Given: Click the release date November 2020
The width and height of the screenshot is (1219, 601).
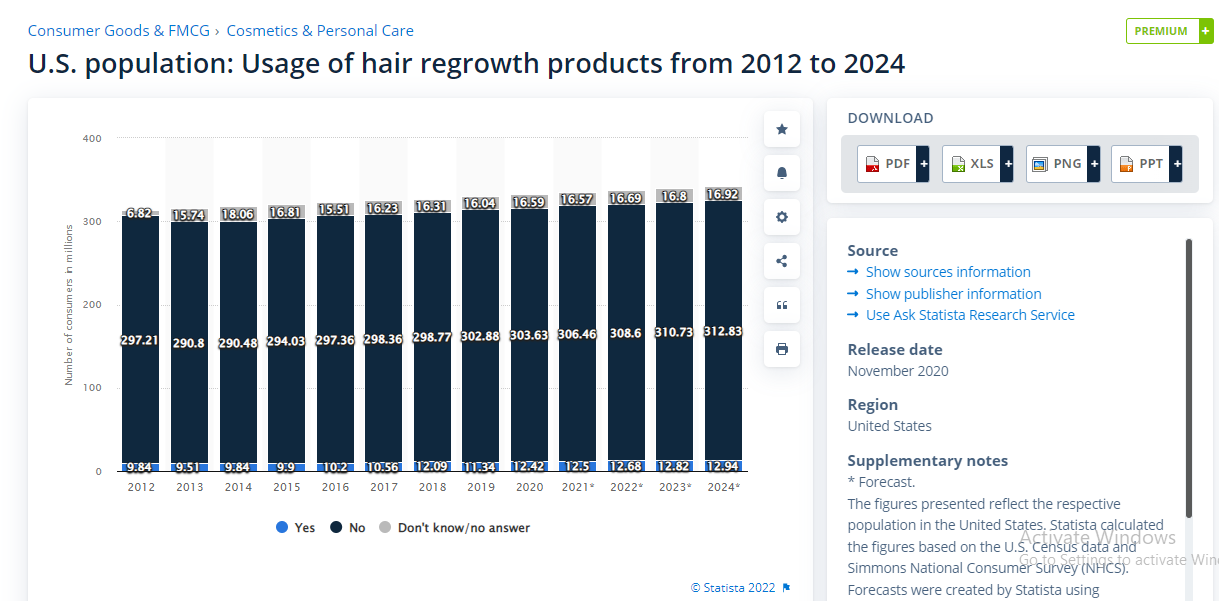Looking at the screenshot, I should 898,371.
